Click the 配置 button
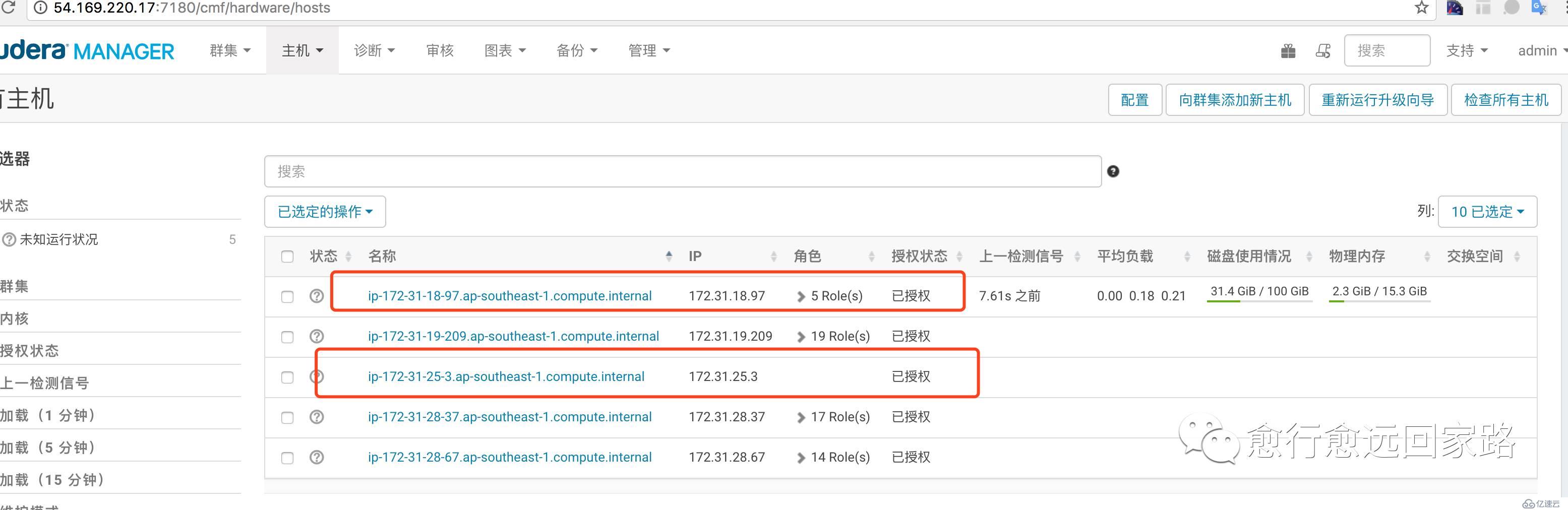The image size is (1568, 510). point(1134,100)
